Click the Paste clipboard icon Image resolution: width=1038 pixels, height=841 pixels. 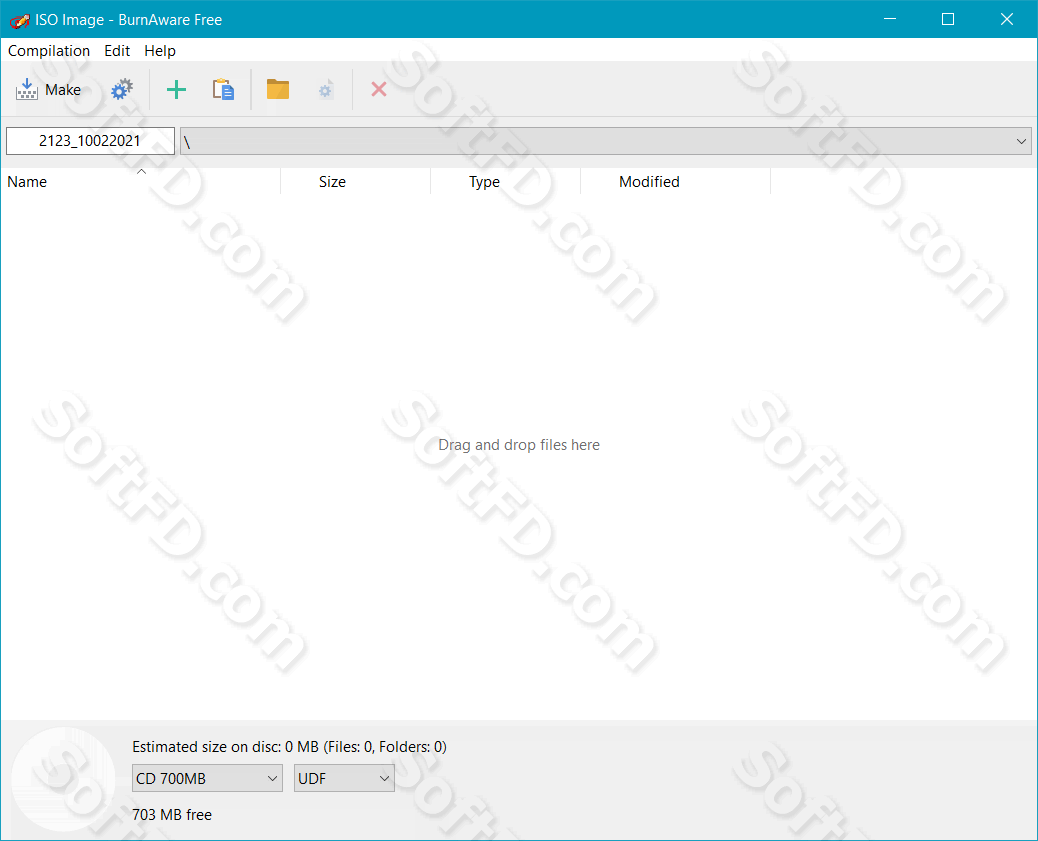(x=223, y=89)
